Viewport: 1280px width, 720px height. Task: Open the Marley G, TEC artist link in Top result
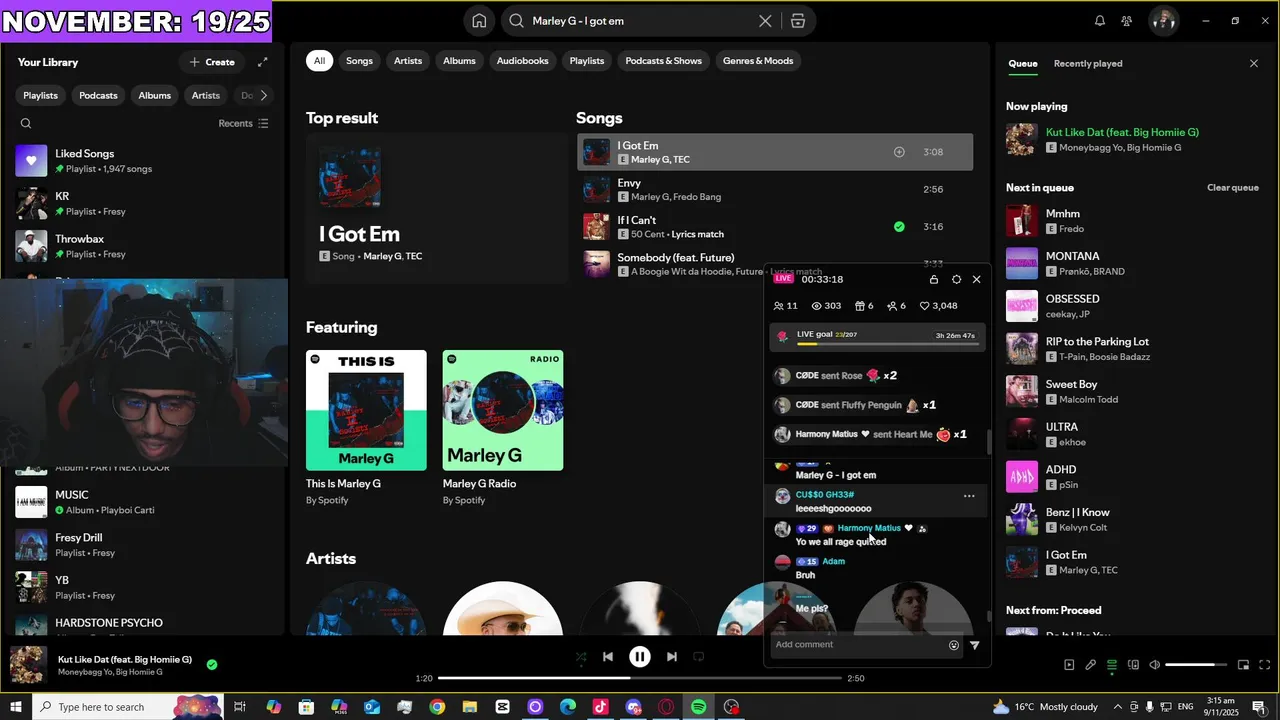coord(393,257)
